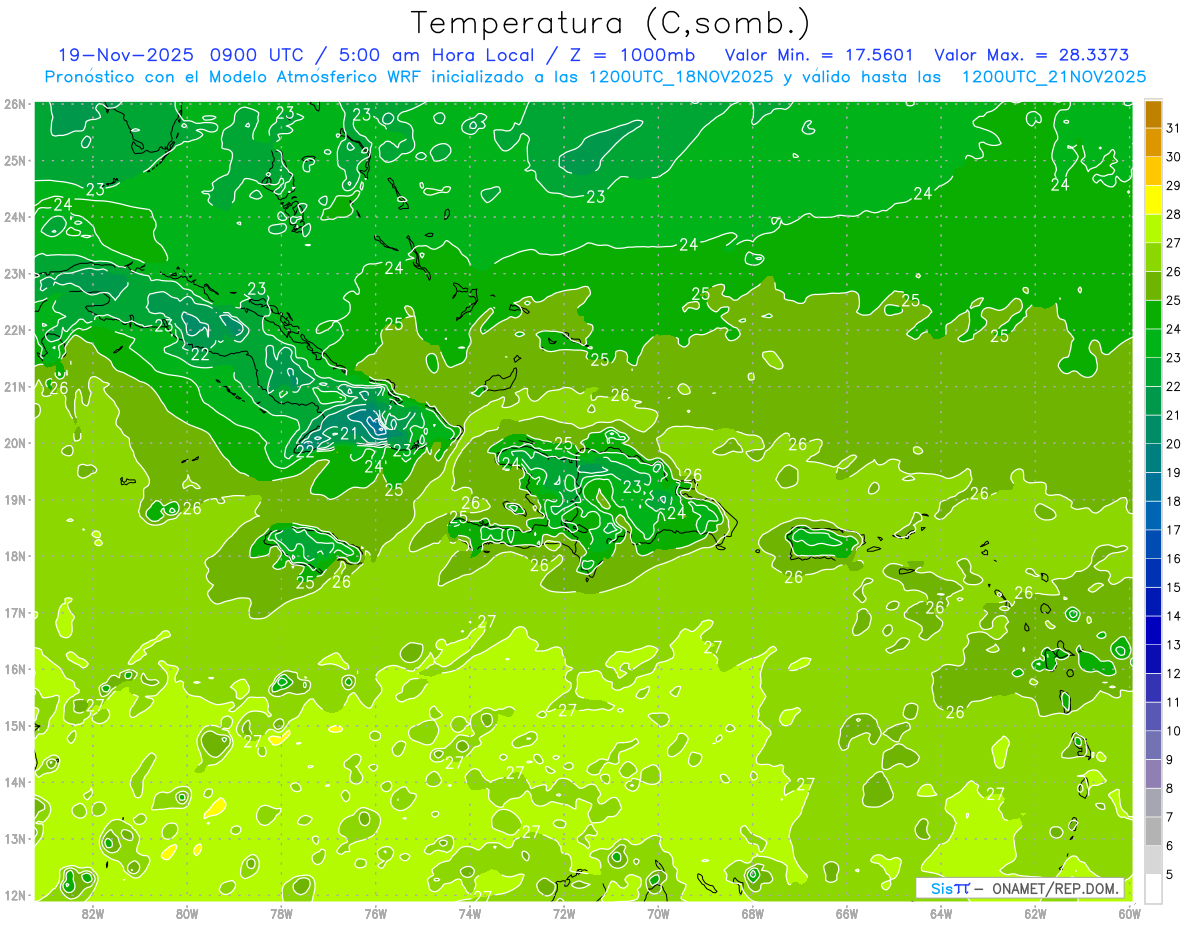The width and height of the screenshot is (1200, 927).
Task: Click the "19N" latitude axis label
Action: tap(15, 500)
